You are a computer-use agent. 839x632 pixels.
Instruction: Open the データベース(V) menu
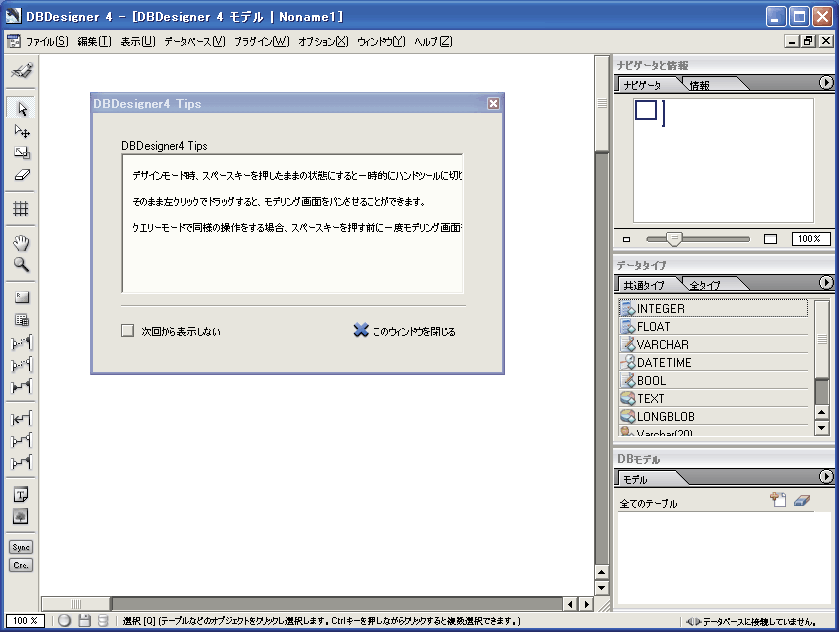coord(195,41)
